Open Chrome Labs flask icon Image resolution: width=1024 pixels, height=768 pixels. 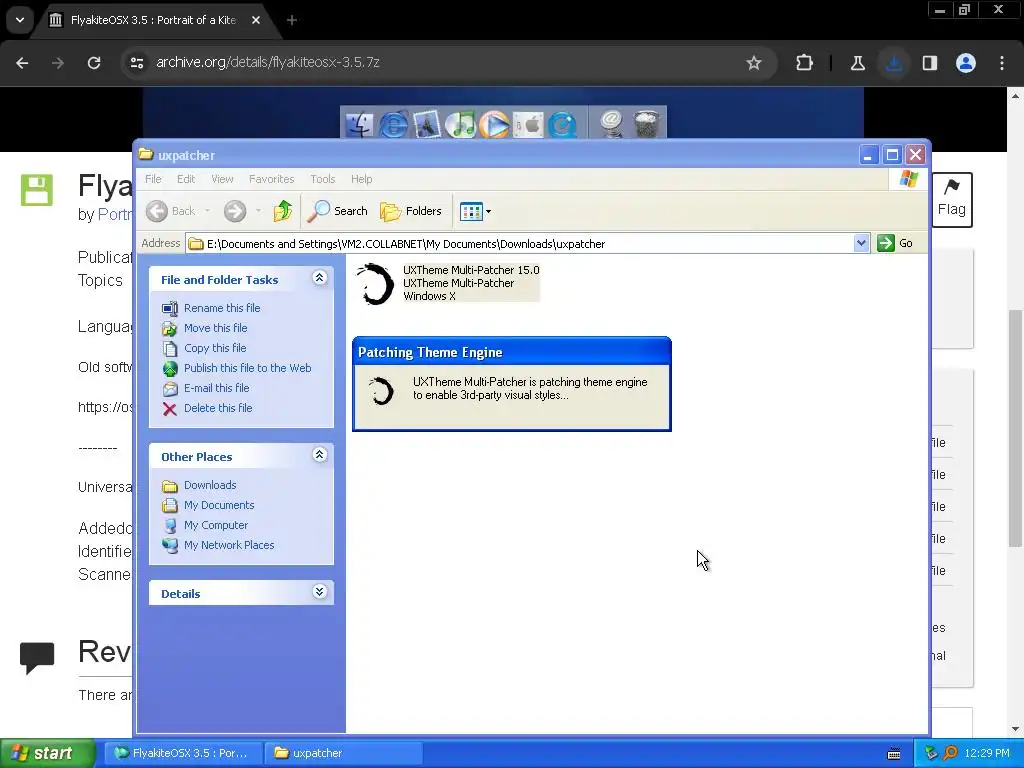point(857,63)
